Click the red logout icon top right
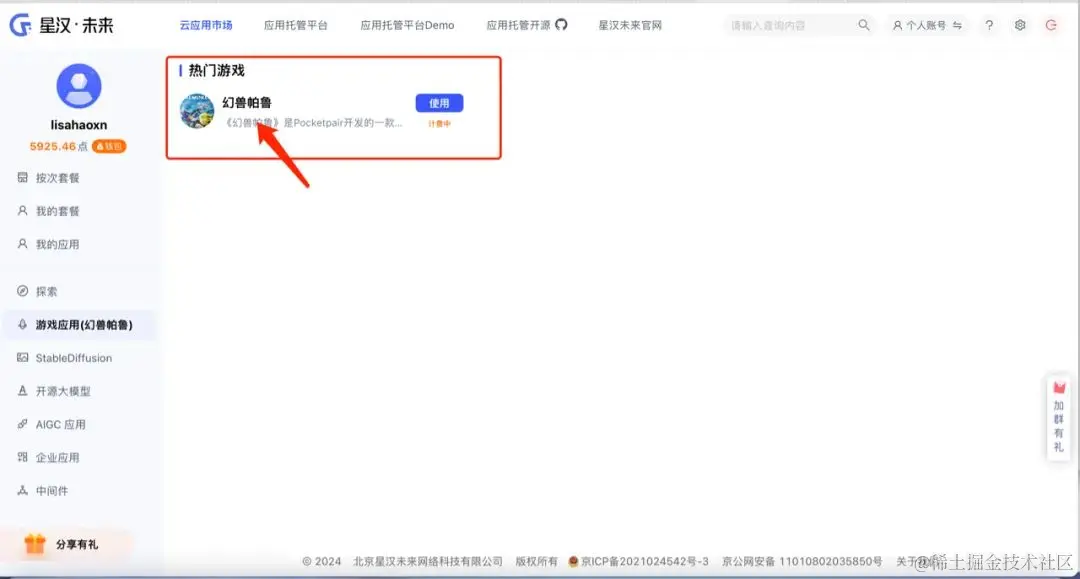This screenshot has width=1080, height=579. (x=1051, y=25)
